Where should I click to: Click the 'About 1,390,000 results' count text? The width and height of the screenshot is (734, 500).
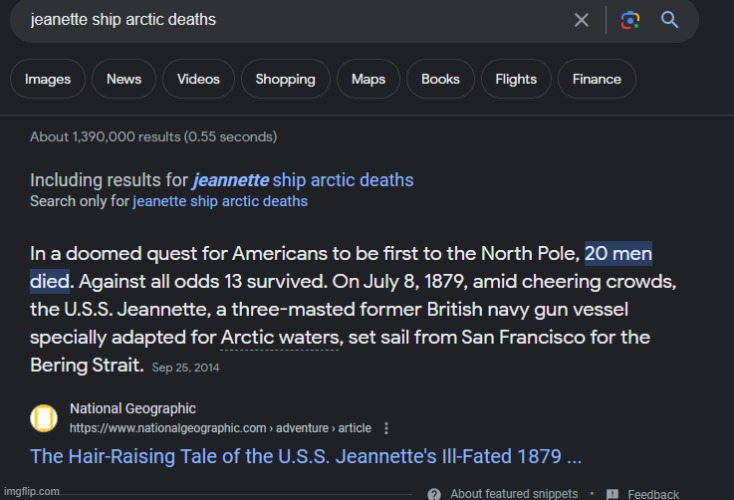pos(154,137)
